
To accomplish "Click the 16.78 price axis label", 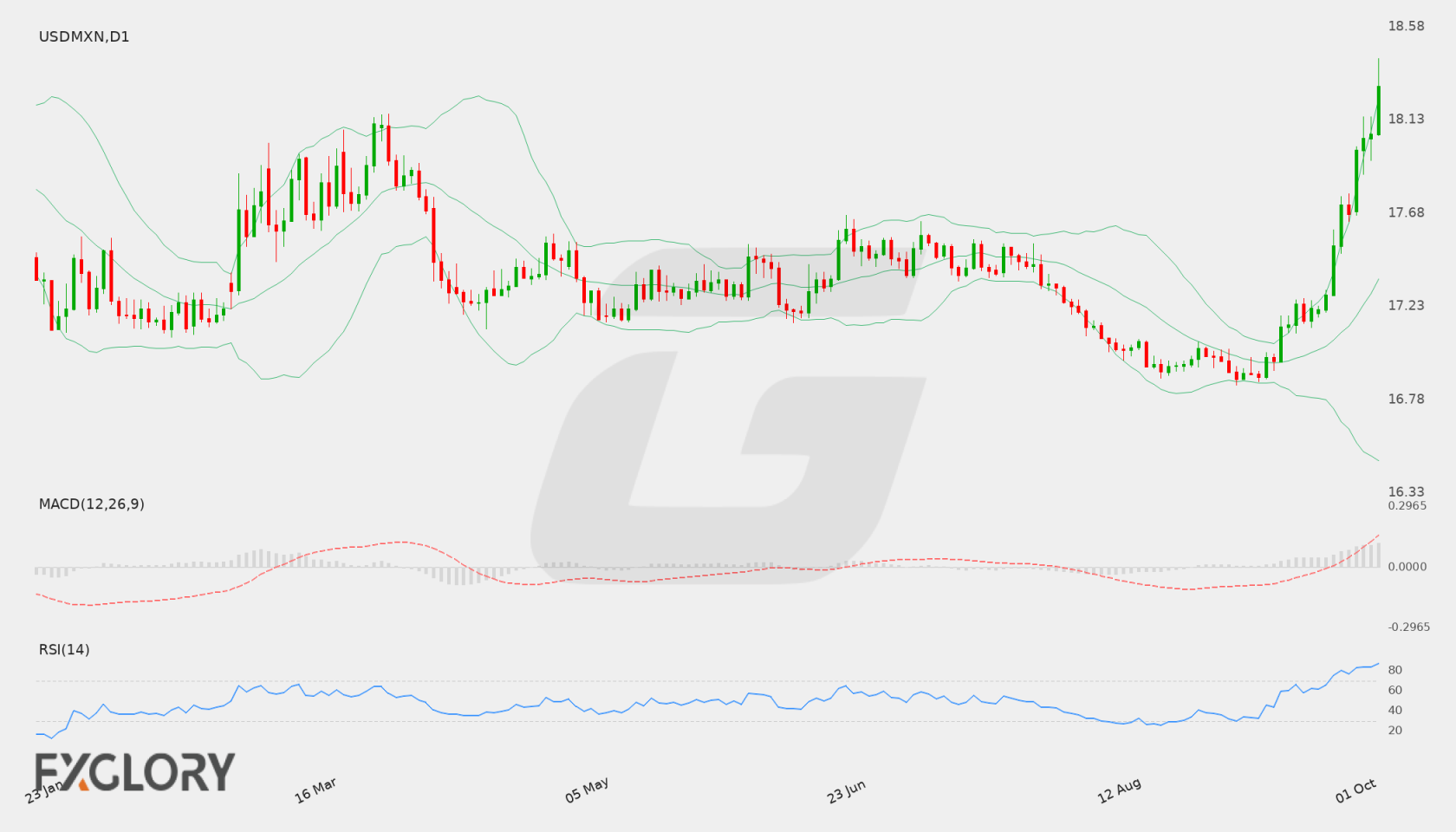I will [x=1406, y=399].
